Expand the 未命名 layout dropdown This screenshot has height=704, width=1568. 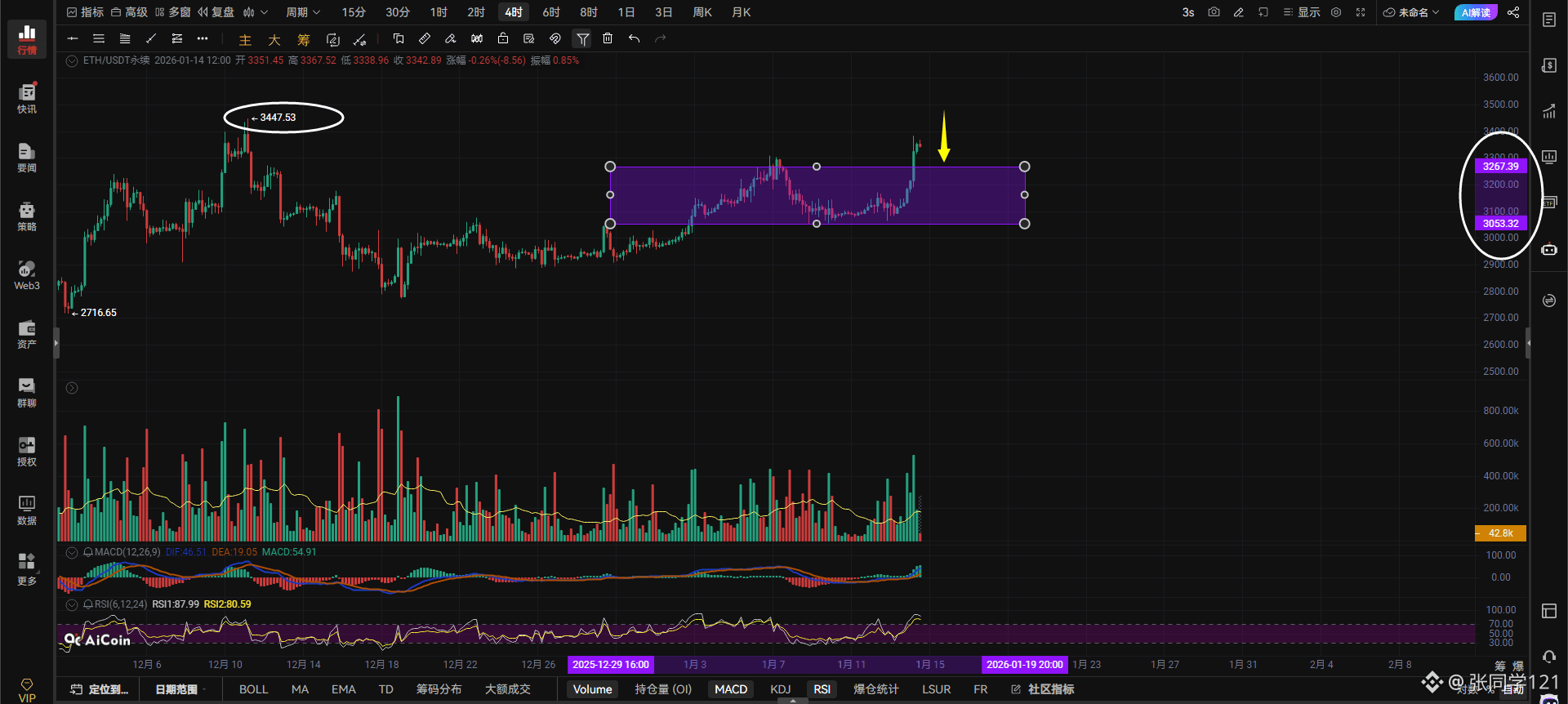[x=1411, y=12]
